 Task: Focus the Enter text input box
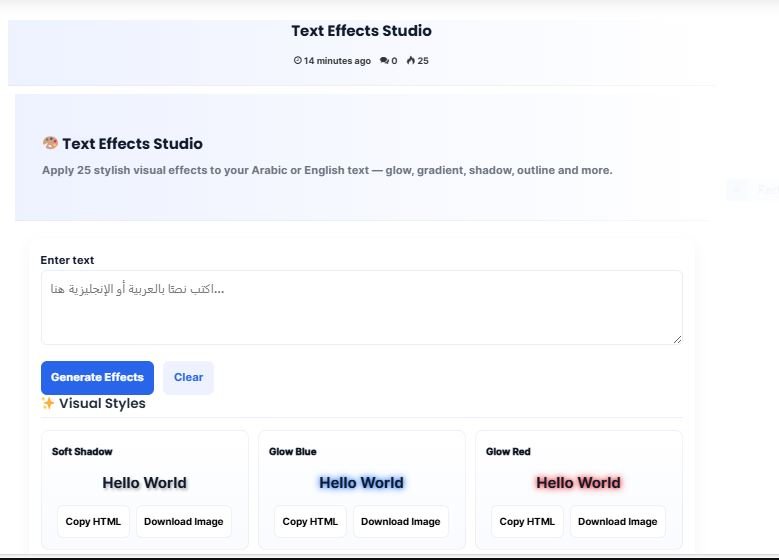point(361,307)
